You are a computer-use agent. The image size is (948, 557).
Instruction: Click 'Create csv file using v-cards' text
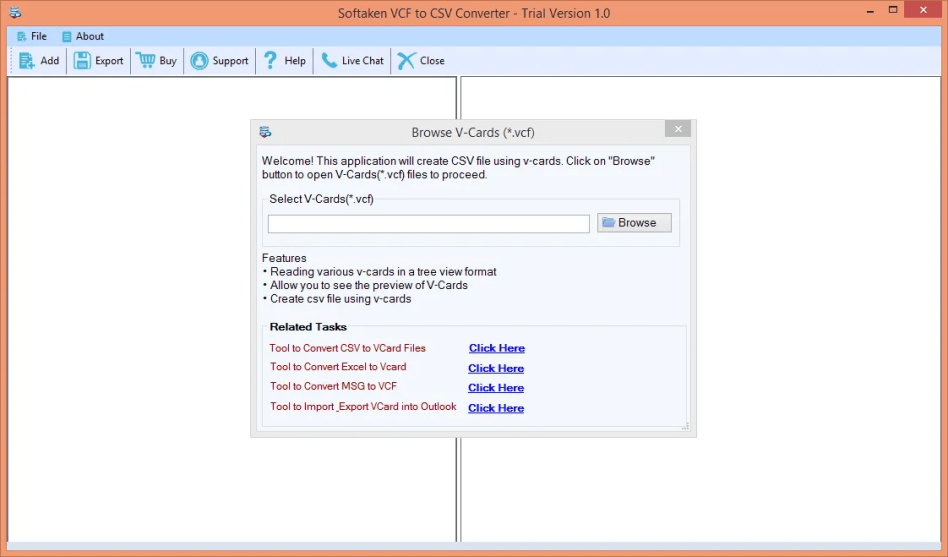coord(340,299)
